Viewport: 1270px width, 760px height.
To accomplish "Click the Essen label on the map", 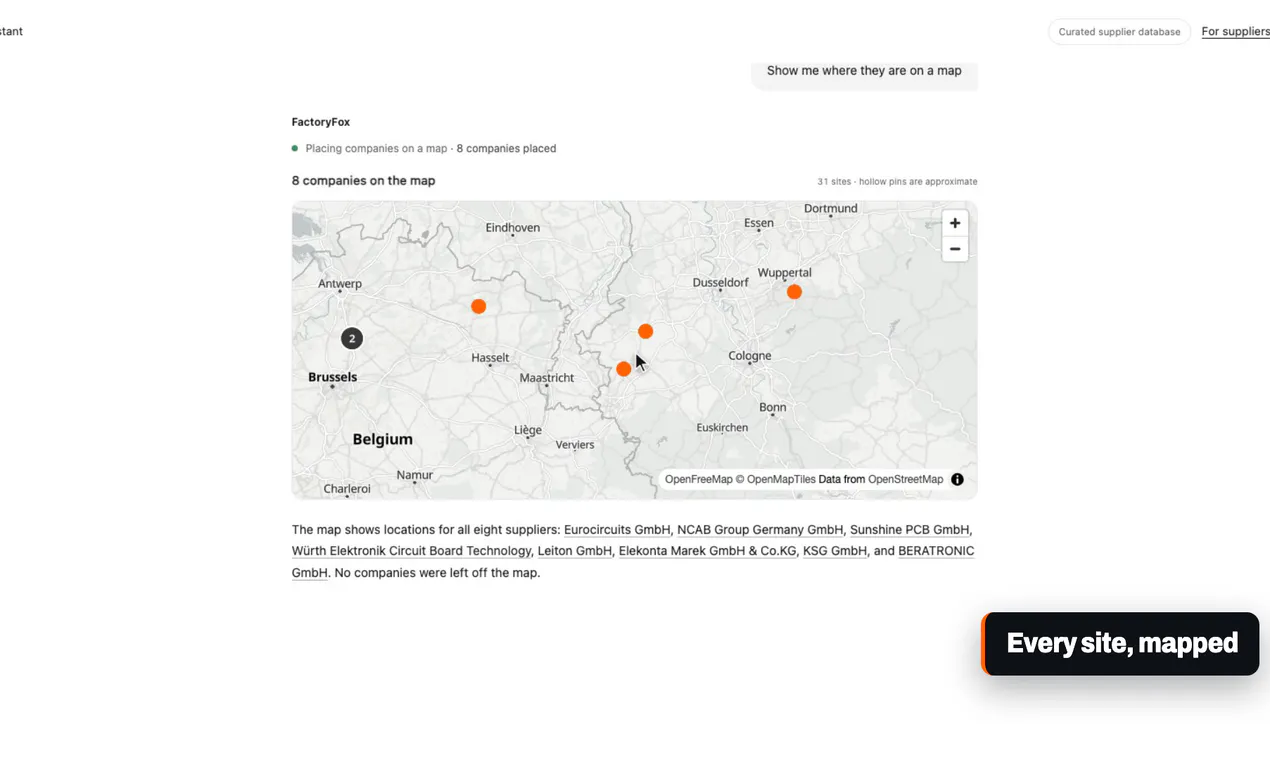I will point(759,222).
